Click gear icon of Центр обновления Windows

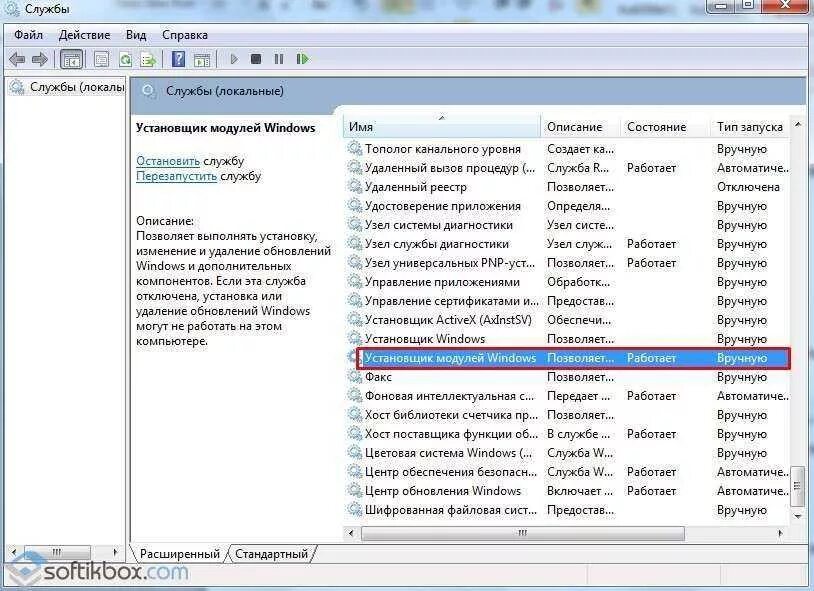click(355, 491)
